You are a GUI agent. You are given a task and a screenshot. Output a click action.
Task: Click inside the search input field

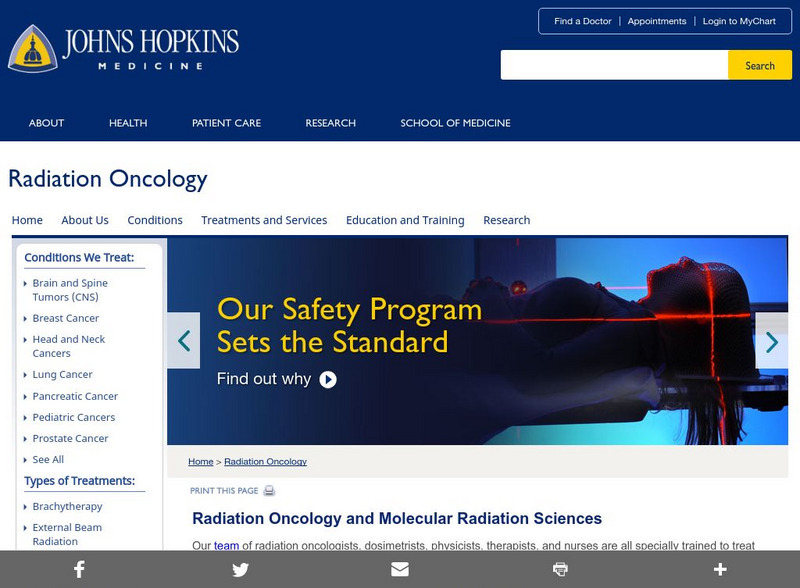(610, 64)
